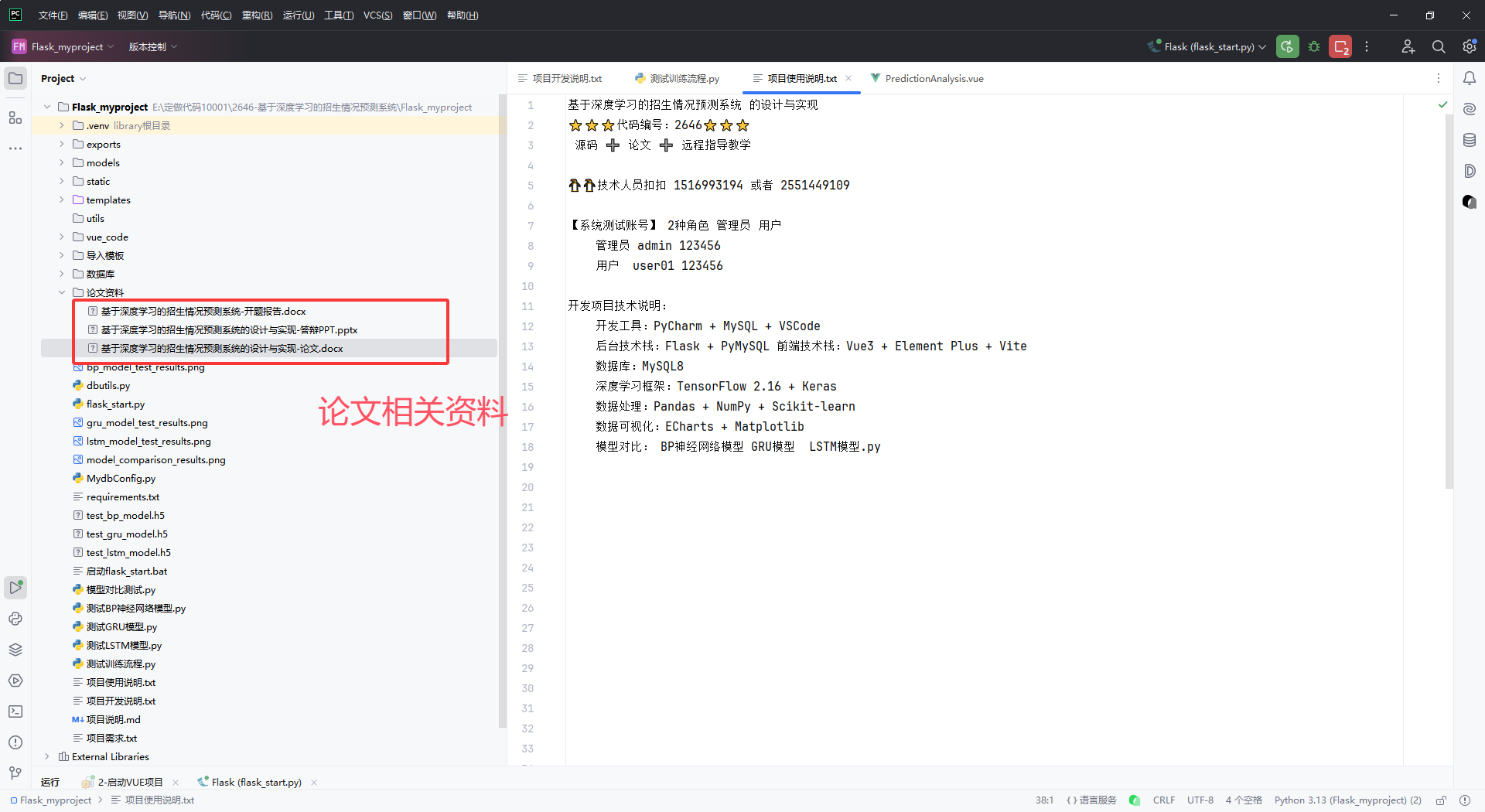
Task: Open the Code With Me icon
Action: 1408,46
